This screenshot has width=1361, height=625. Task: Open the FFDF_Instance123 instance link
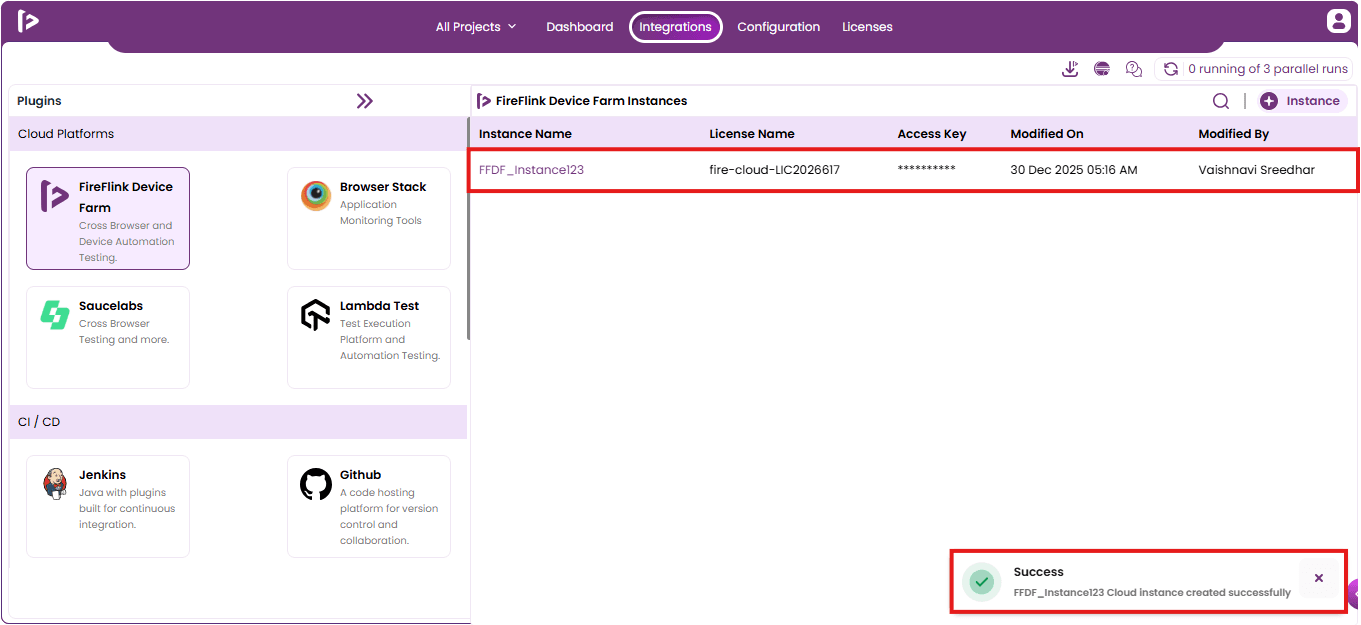[x=531, y=170]
